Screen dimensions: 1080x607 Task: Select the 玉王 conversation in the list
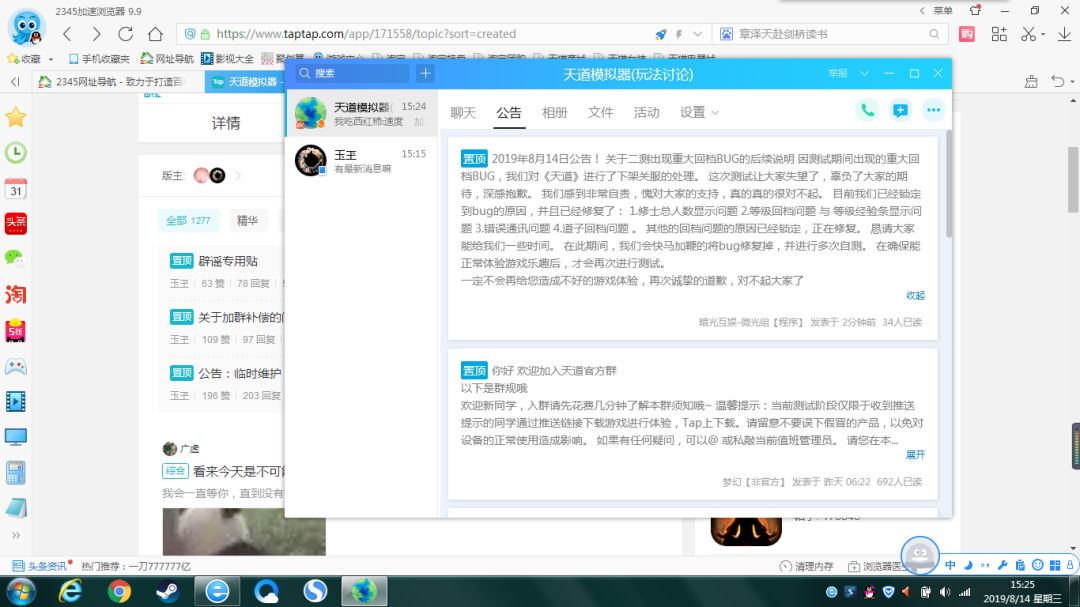(x=361, y=161)
